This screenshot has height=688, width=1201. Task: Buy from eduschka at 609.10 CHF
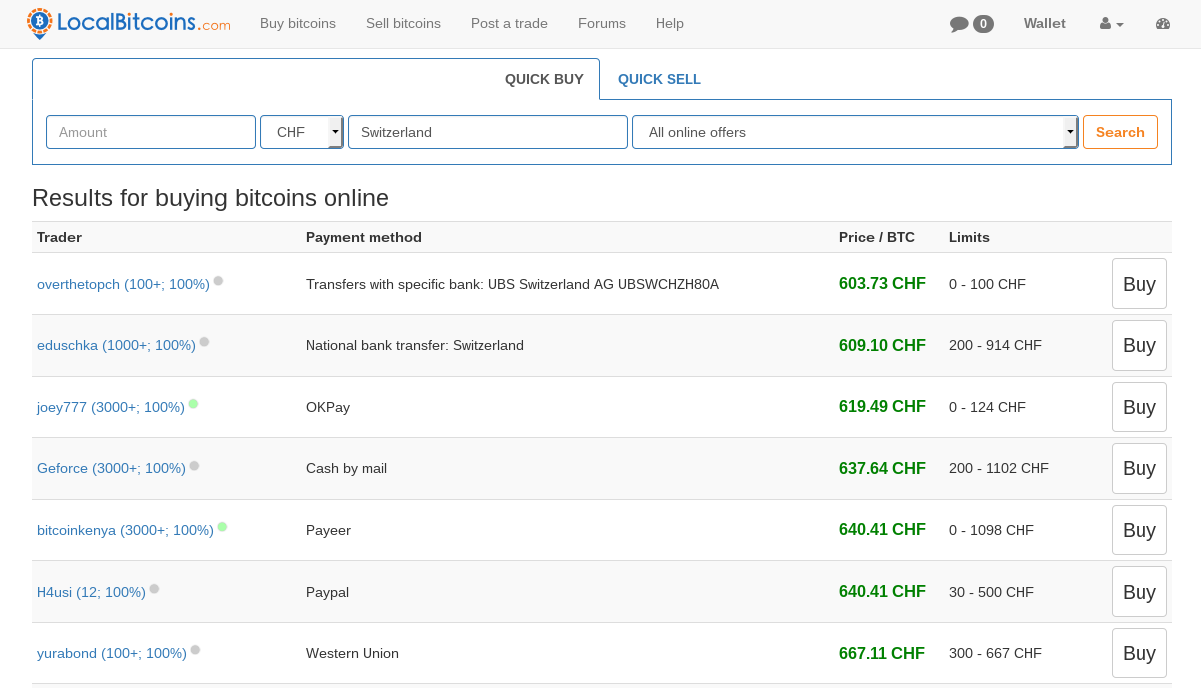[1139, 345]
